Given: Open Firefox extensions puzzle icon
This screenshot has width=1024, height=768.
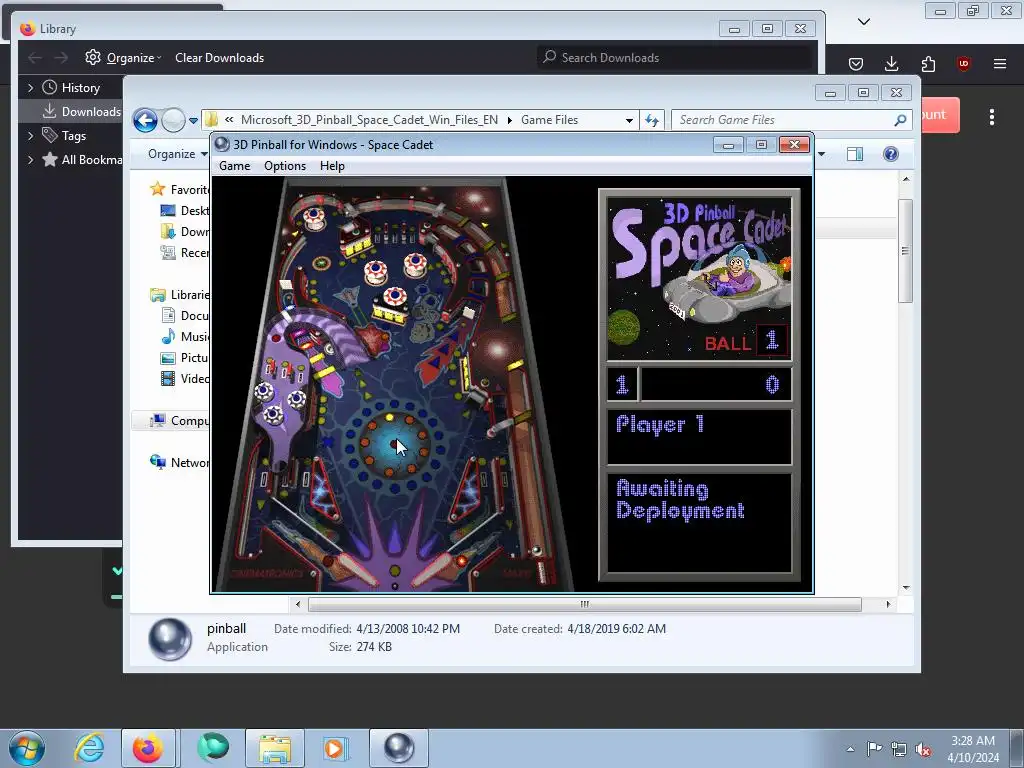Looking at the screenshot, I should coord(928,63).
